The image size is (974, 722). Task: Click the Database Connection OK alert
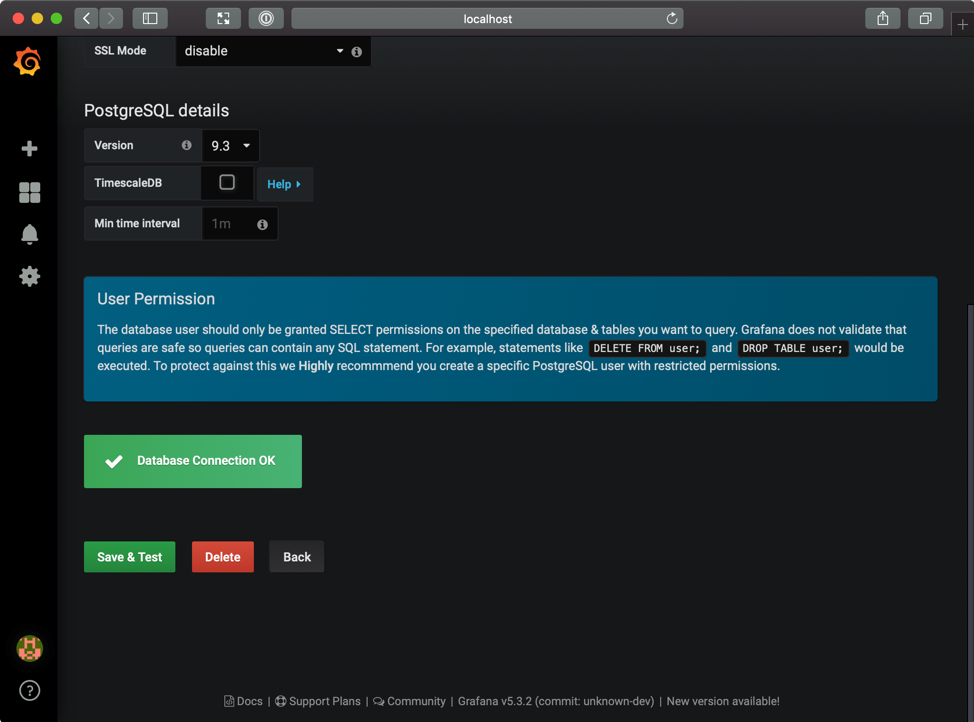click(x=193, y=461)
